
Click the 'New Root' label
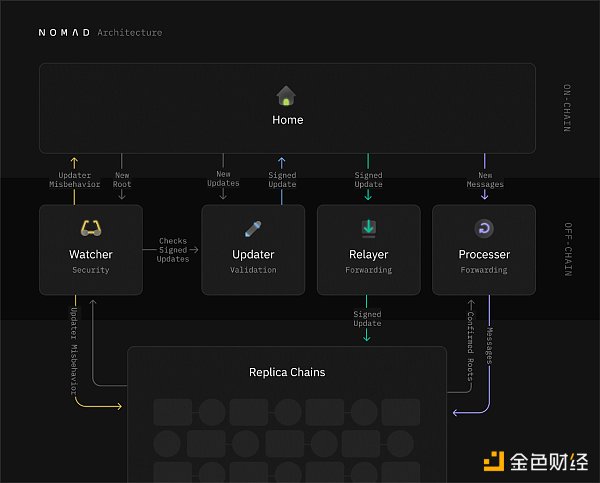[122, 180]
